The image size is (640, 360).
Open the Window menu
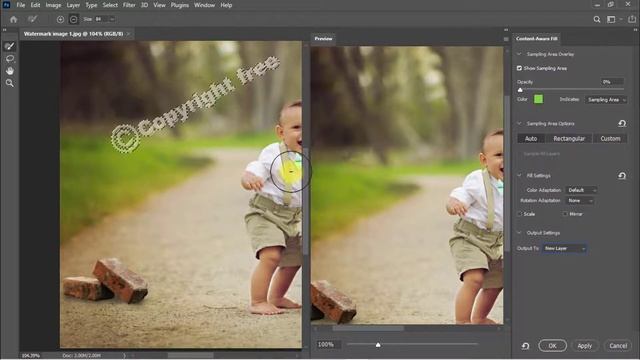[x=204, y=5]
